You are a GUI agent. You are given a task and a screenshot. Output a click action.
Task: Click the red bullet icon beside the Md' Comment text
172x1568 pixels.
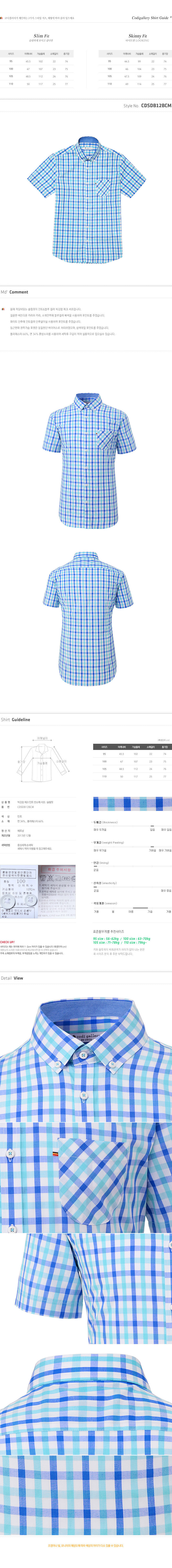3,309
